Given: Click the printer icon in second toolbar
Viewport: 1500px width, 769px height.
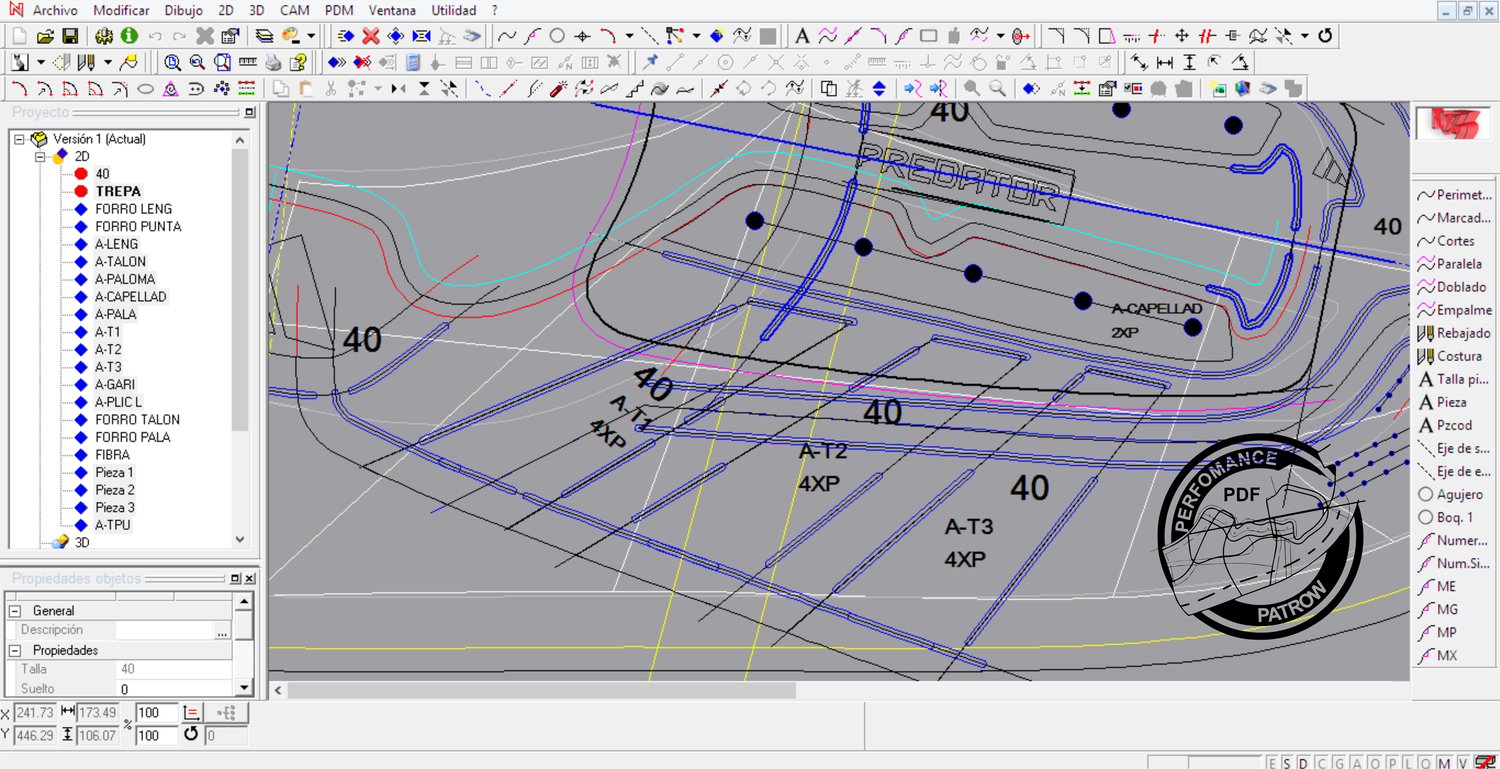Looking at the screenshot, I should tap(273, 62).
